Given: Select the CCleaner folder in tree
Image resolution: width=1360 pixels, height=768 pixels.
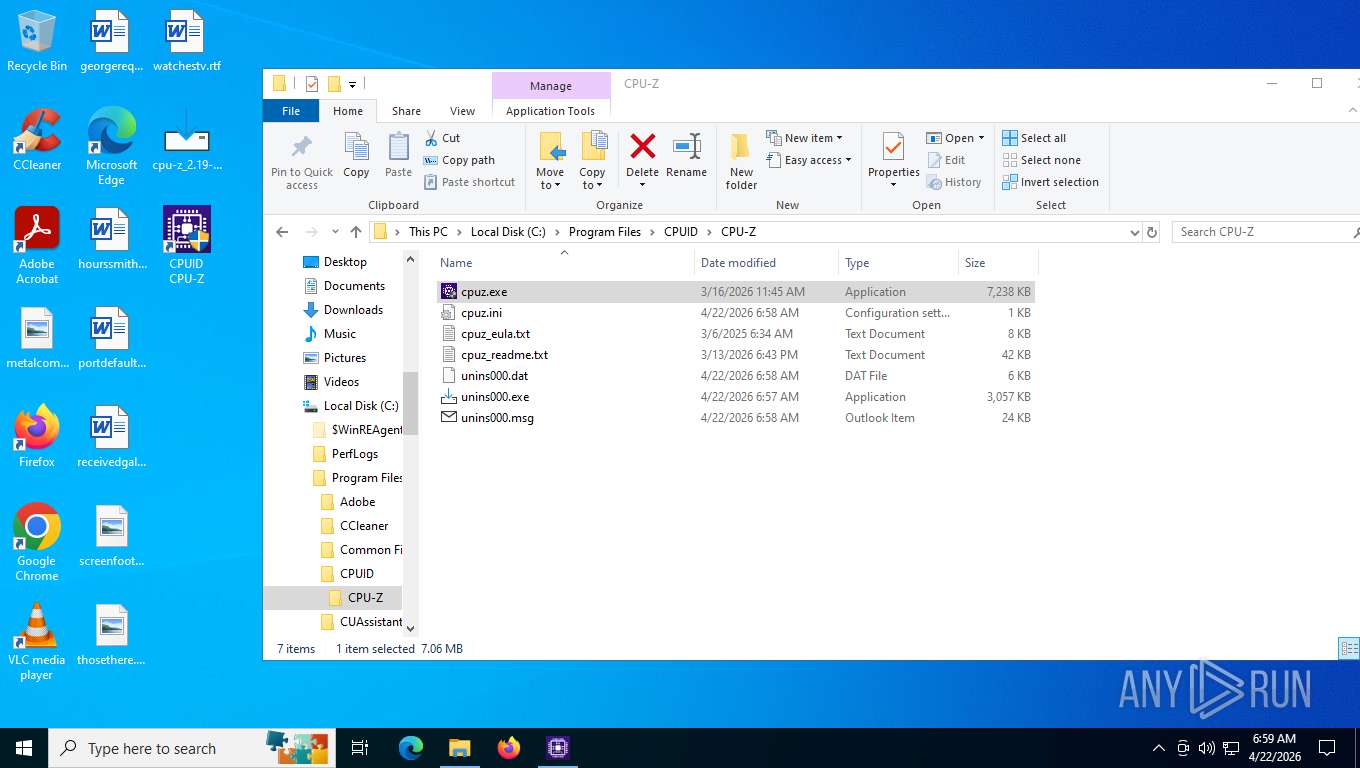Looking at the screenshot, I should (353, 526).
